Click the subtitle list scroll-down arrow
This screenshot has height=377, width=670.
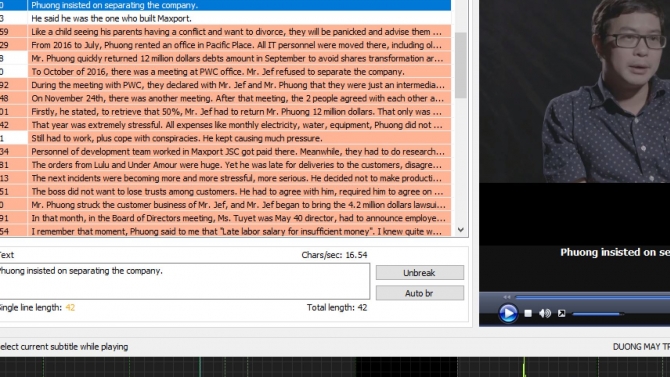461,230
